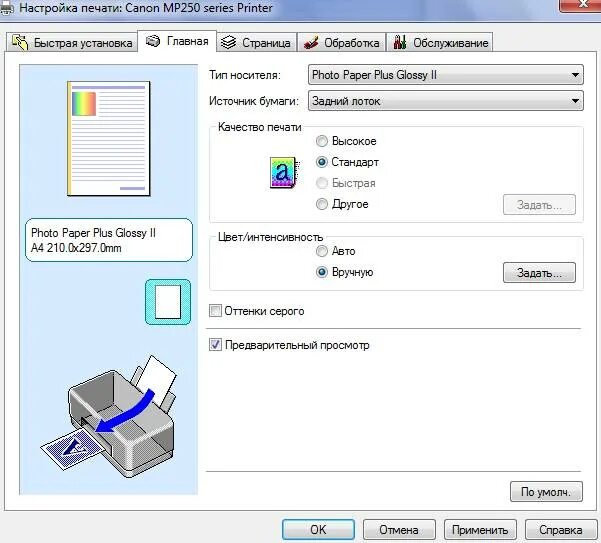601x543 pixels.
Task: Open the Главная tab
Action: [x=177, y=41]
